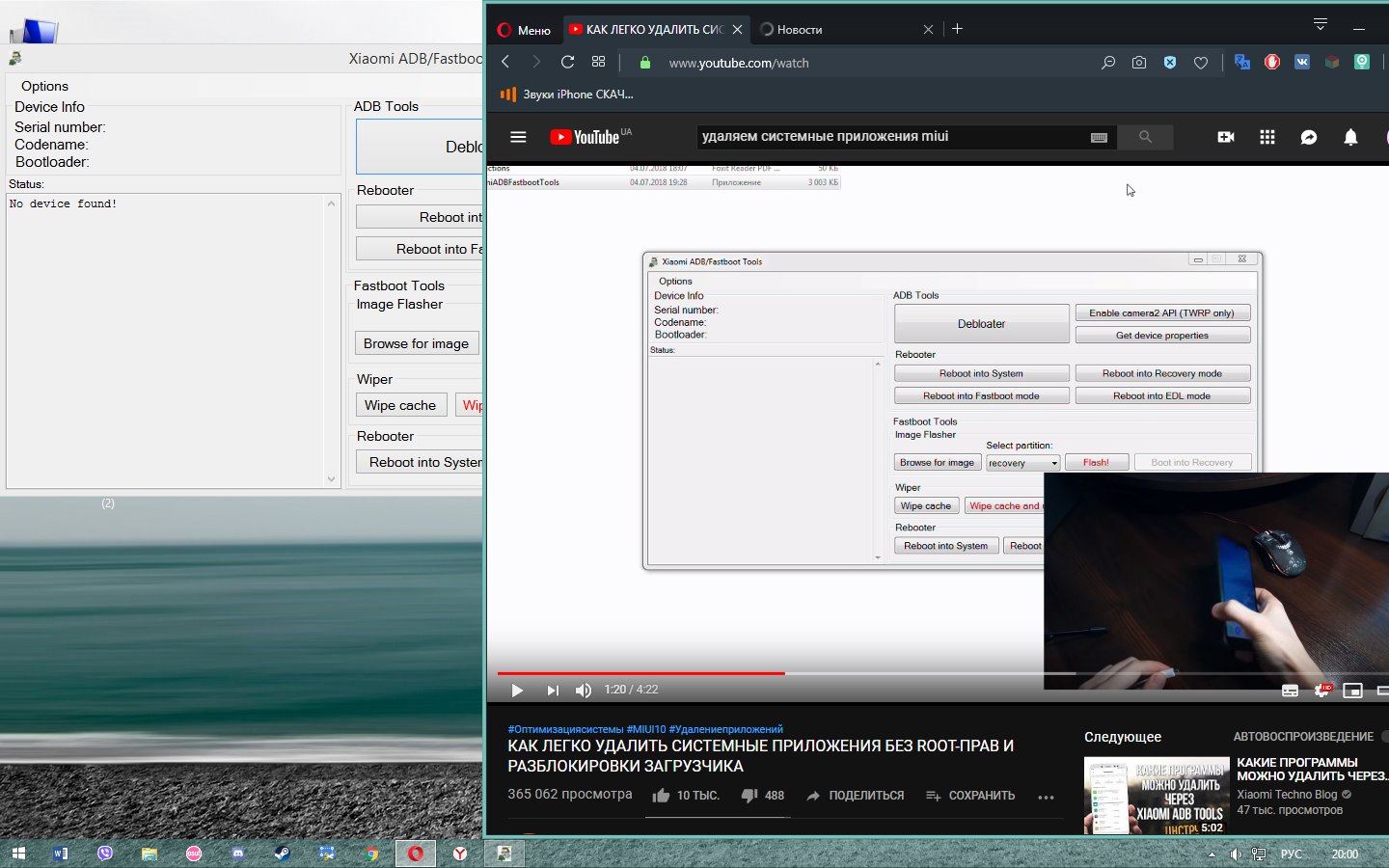Click the zoom-out magnifier in address bar
1389x868 pixels.
1108,63
